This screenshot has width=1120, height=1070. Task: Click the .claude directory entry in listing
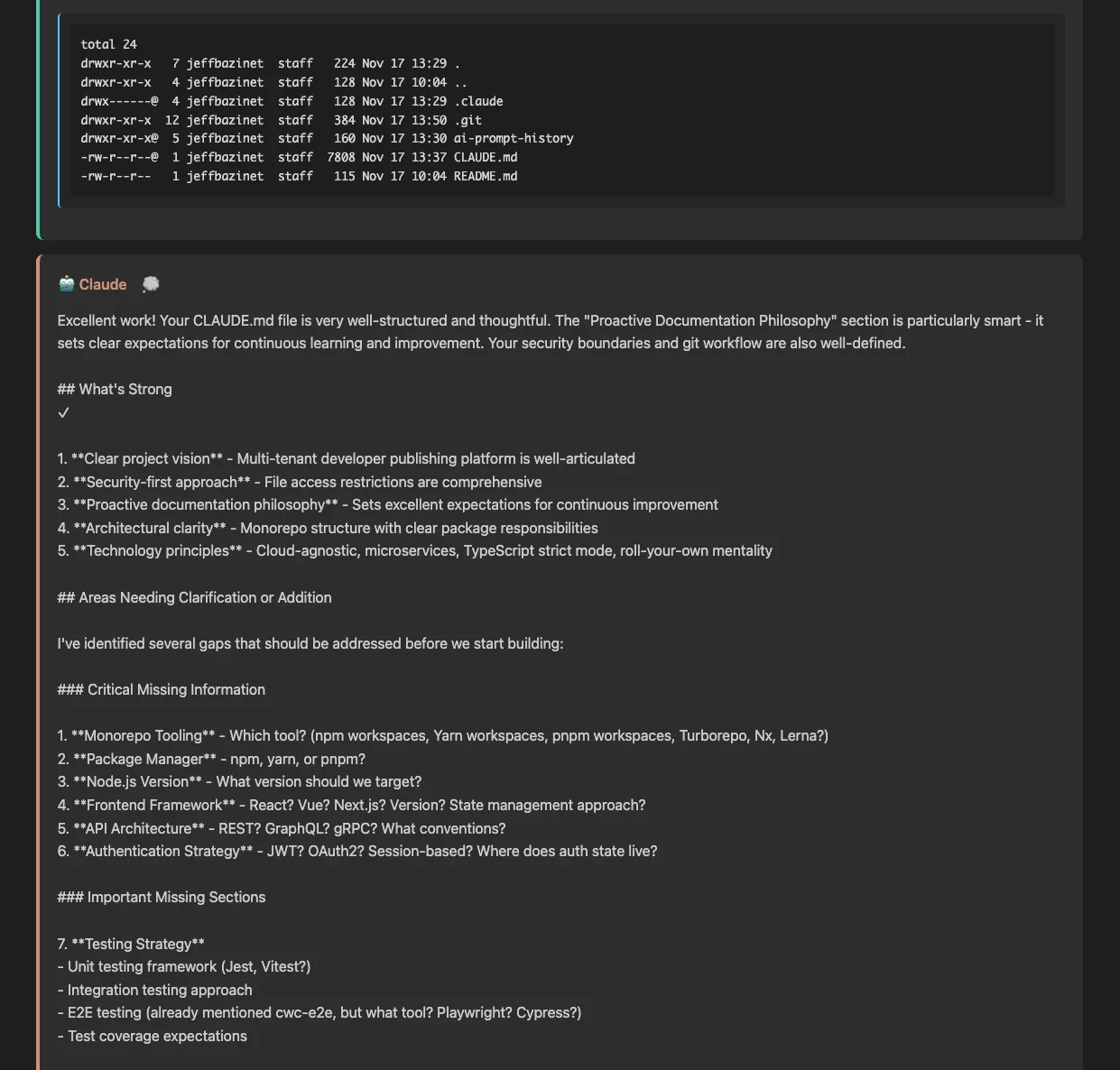click(x=478, y=101)
